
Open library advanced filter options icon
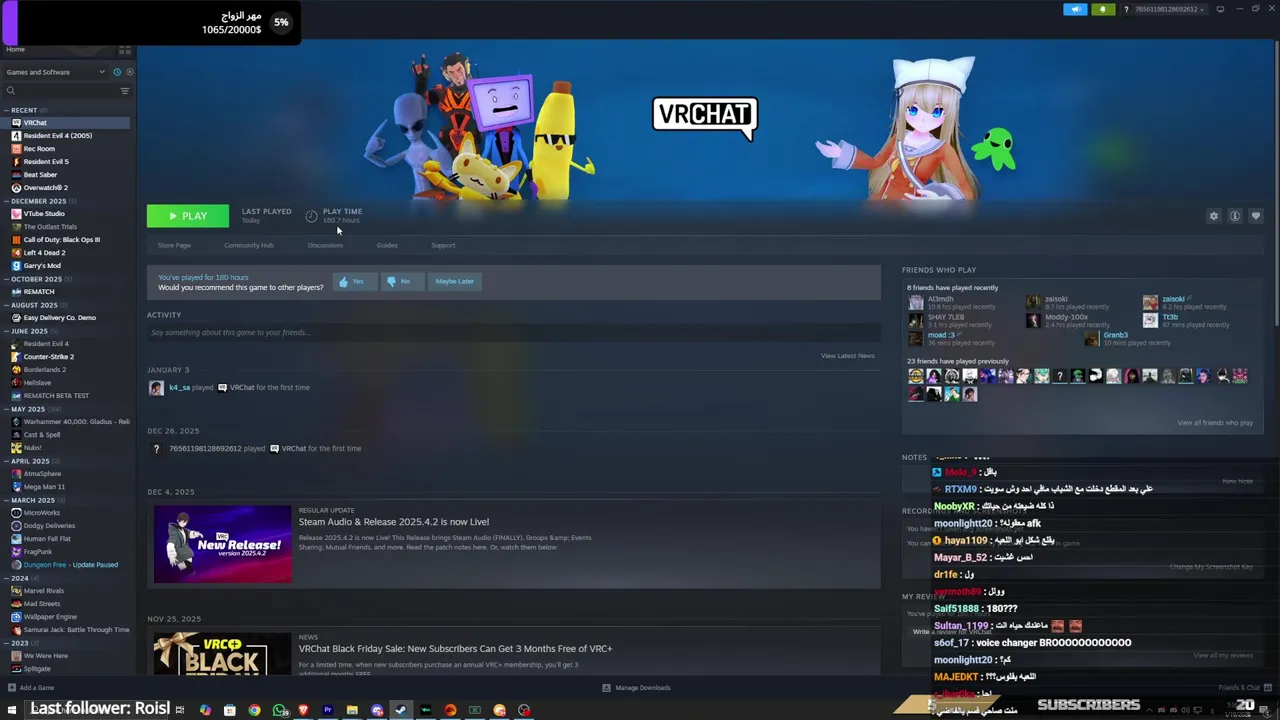(x=125, y=91)
